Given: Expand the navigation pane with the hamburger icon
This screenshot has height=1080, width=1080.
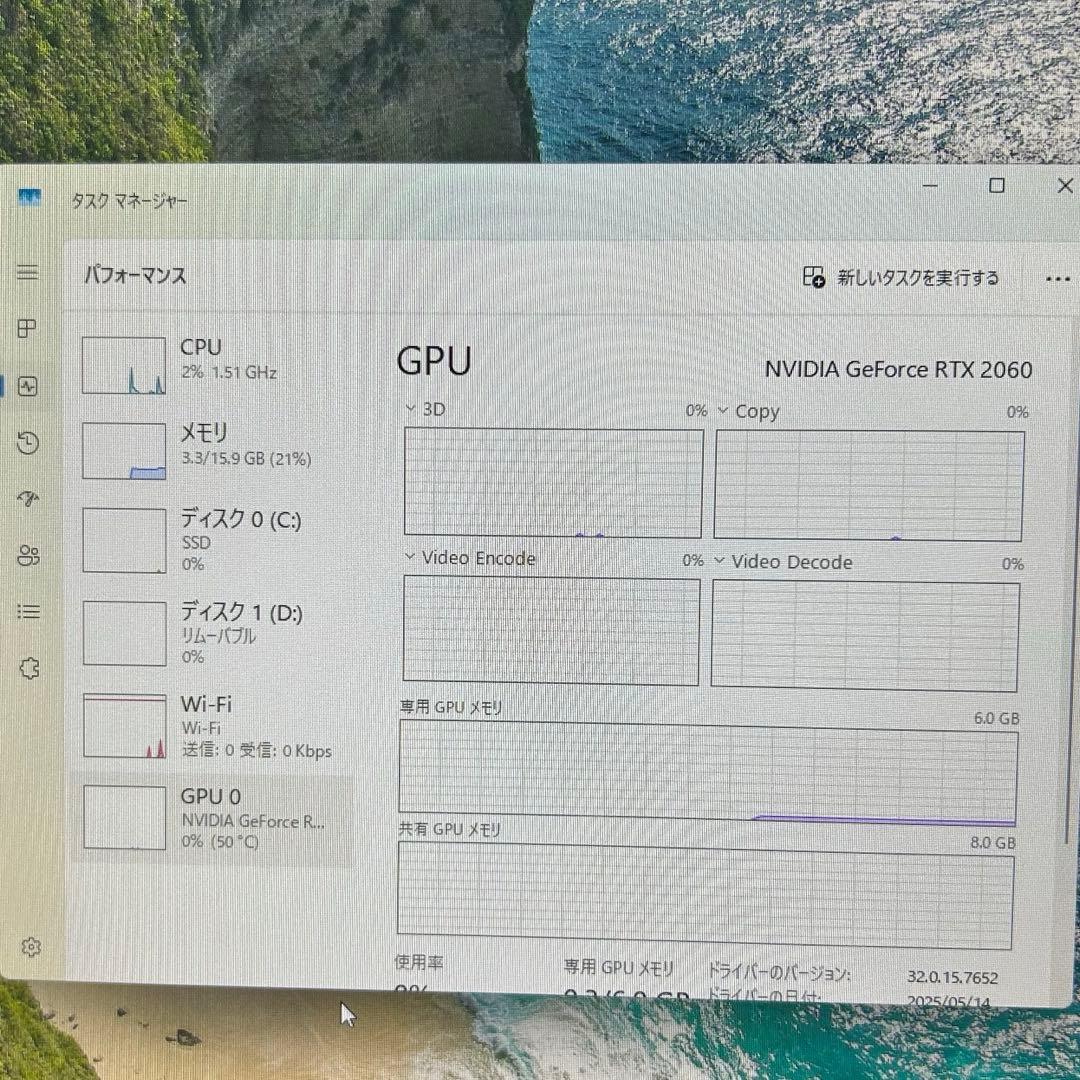Looking at the screenshot, I should (x=29, y=272).
